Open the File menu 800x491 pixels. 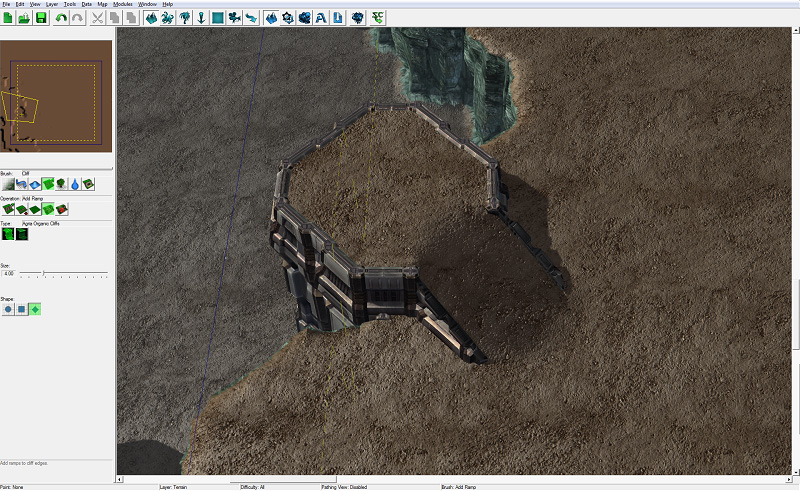6,4
